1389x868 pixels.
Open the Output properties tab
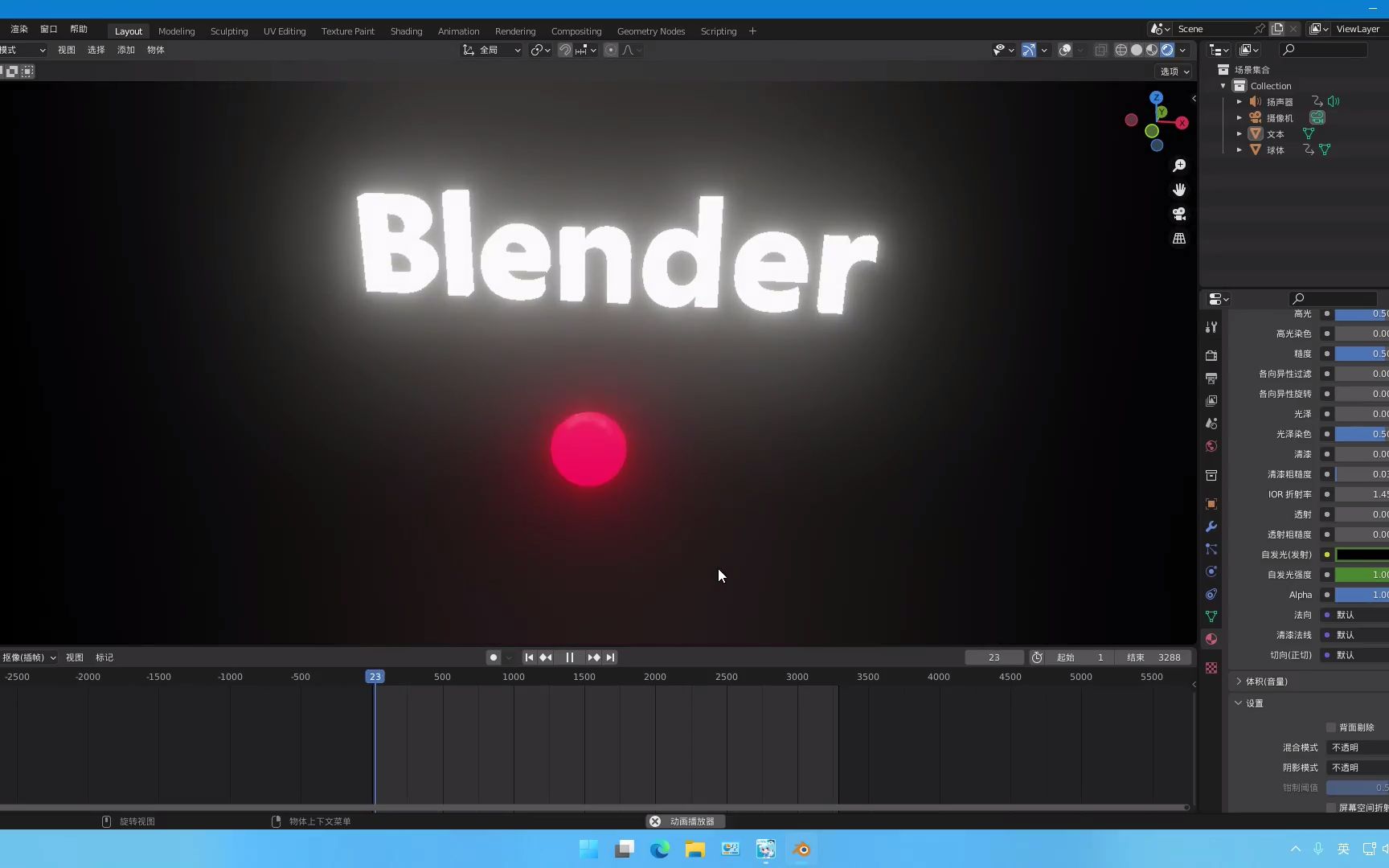(x=1211, y=378)
